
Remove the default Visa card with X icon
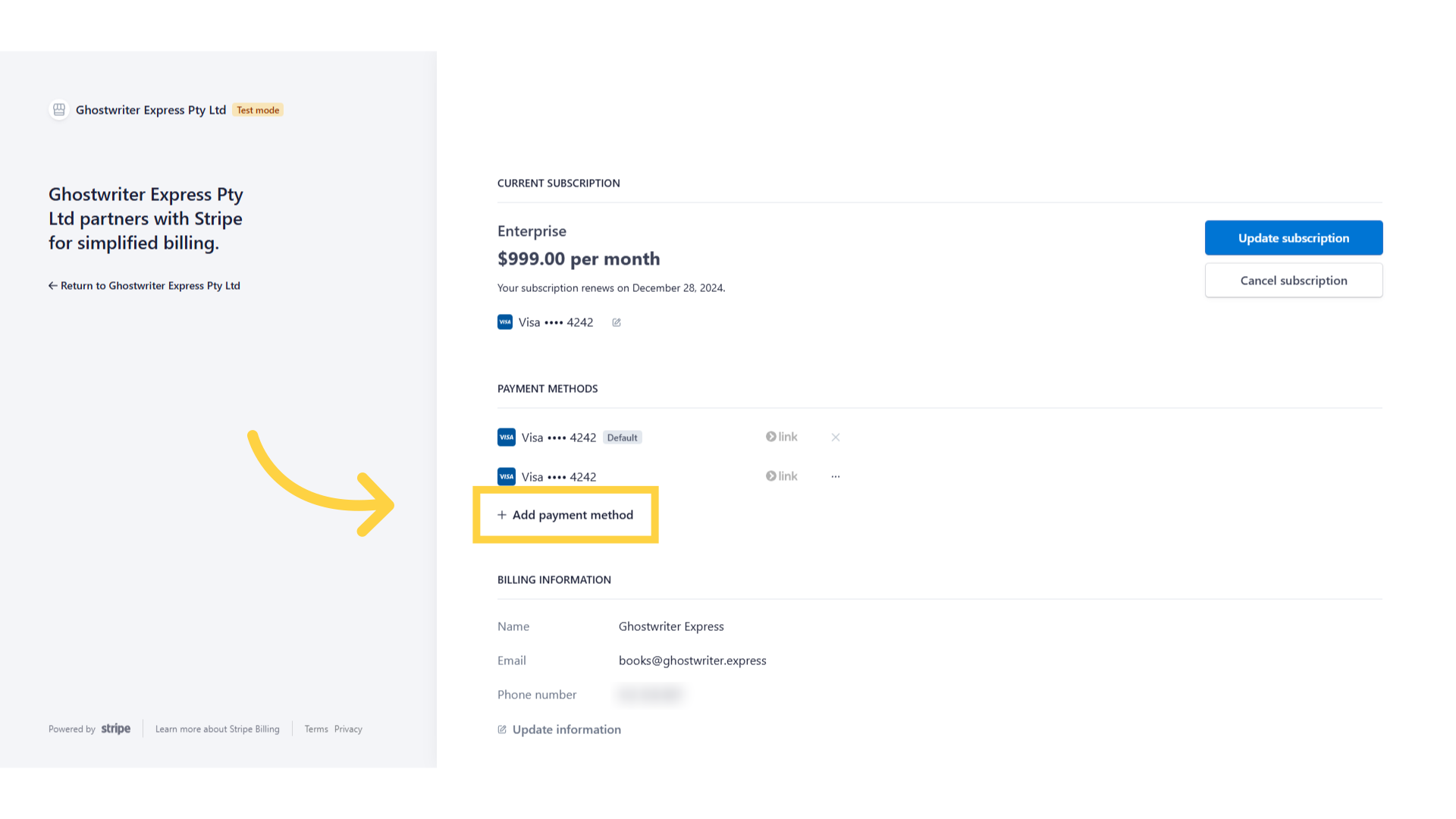pos(836,438)
